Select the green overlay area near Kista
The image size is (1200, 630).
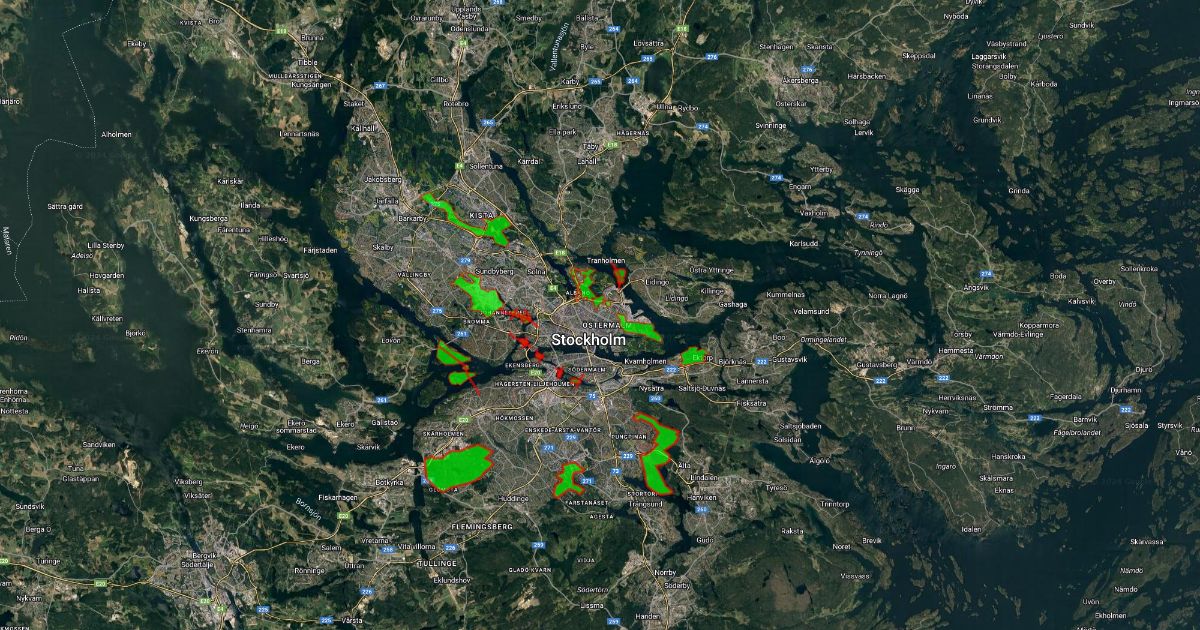tap(496, 230)
